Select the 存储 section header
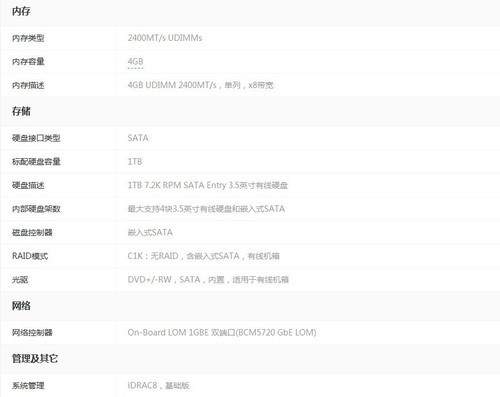500x397 pixels. click(x=21, y=111)
